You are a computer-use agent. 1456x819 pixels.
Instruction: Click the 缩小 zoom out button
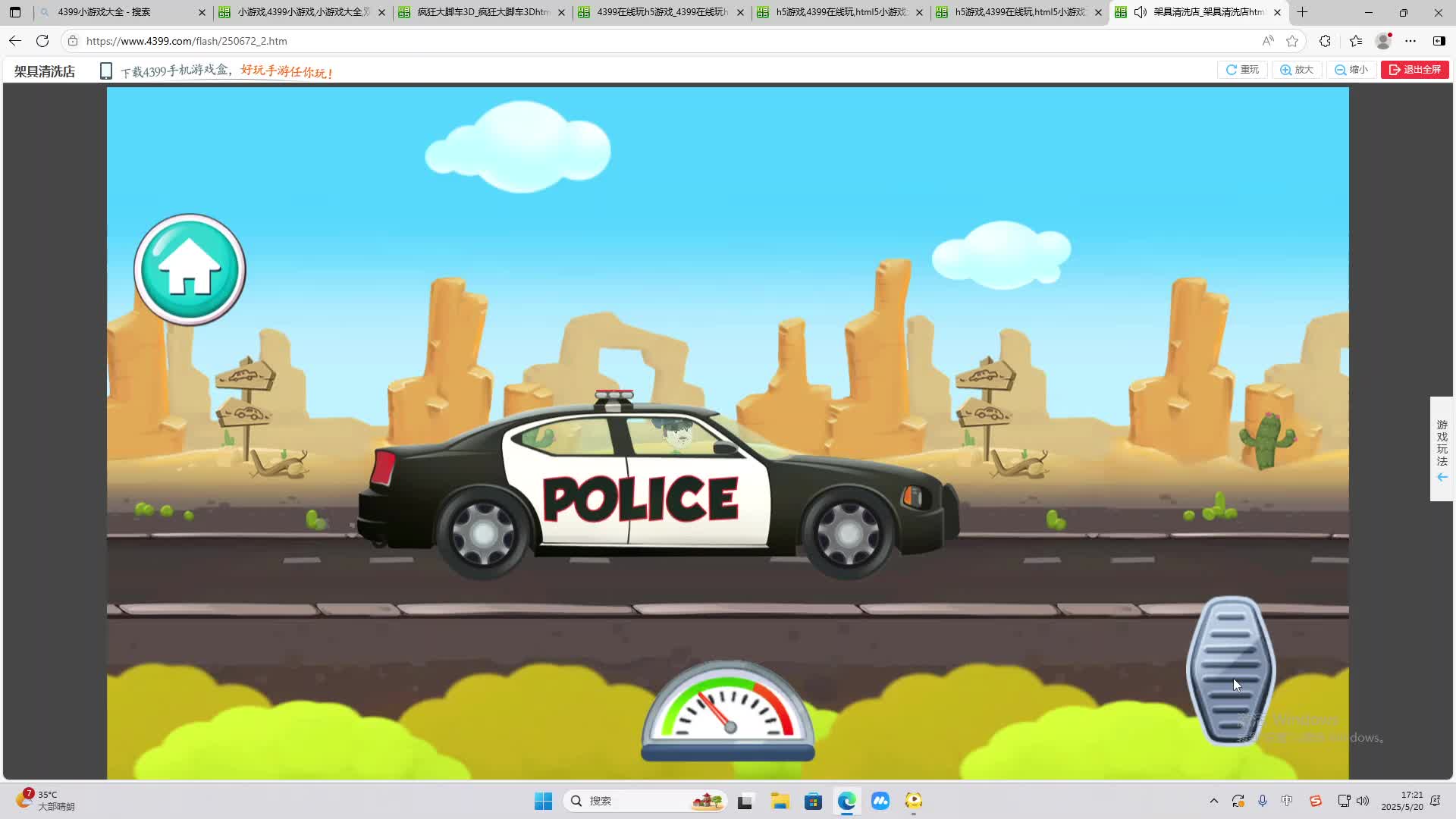(x=1351, y=70)
